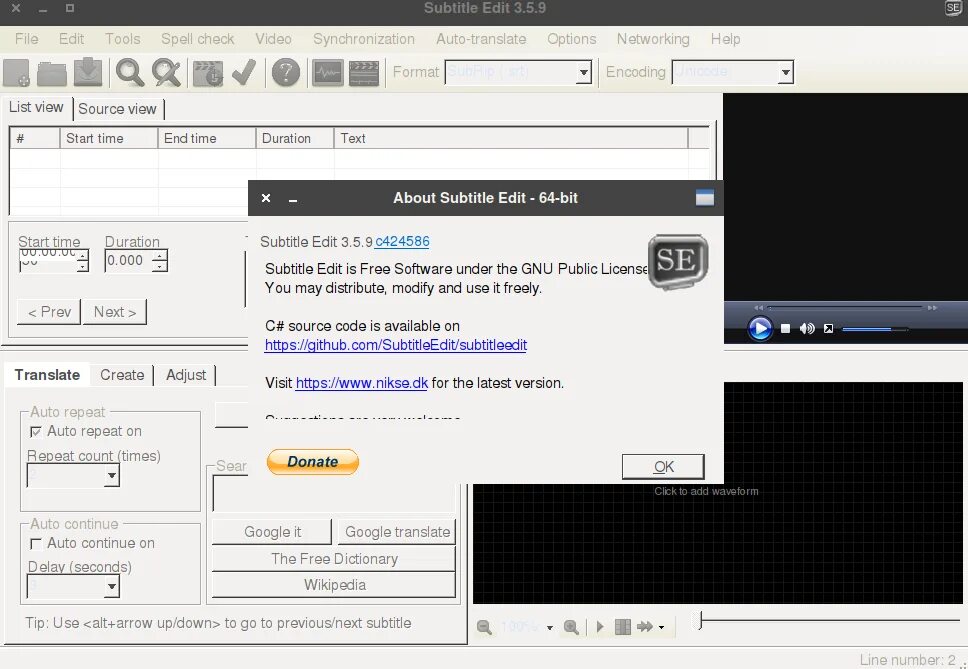Open the waveform zoom percentage dropdown

[549, 628]
